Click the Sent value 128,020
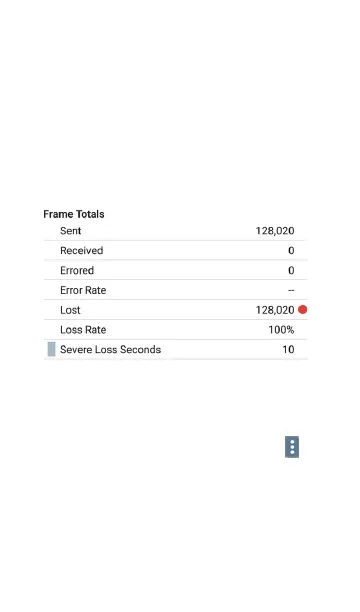Image resolution: width=360 pixels, height=612 pixels. coord(275,231)
